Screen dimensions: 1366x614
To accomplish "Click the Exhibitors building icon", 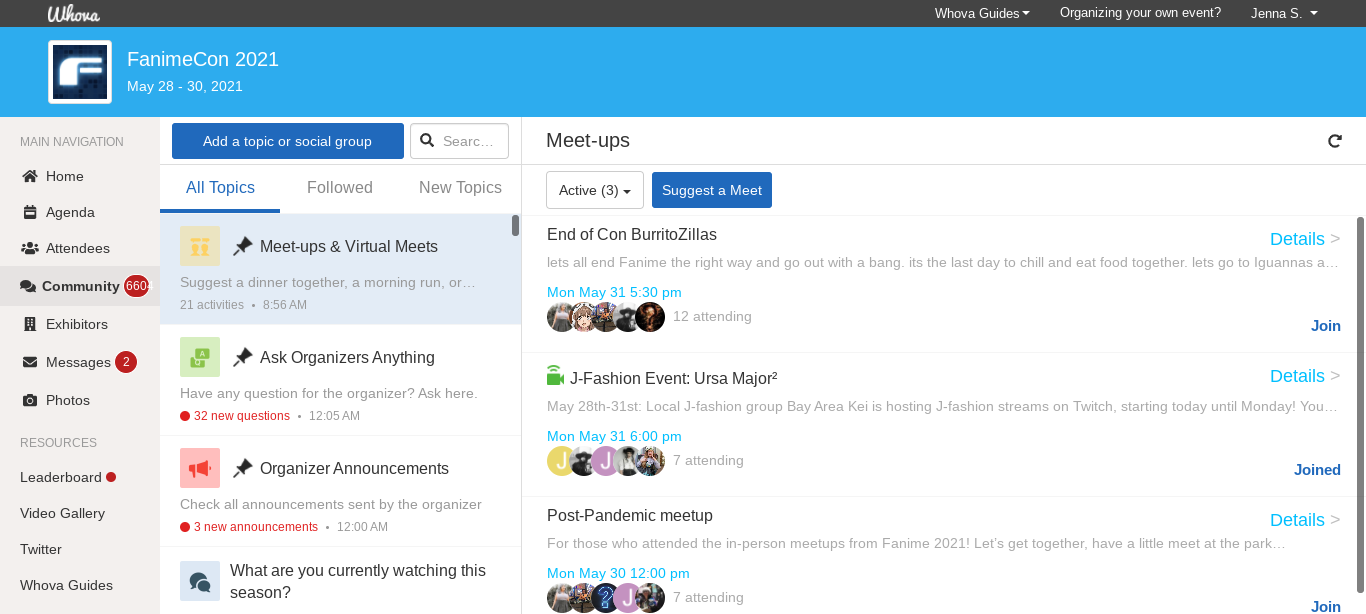I will pyautogui.click(x=30, y=324).
